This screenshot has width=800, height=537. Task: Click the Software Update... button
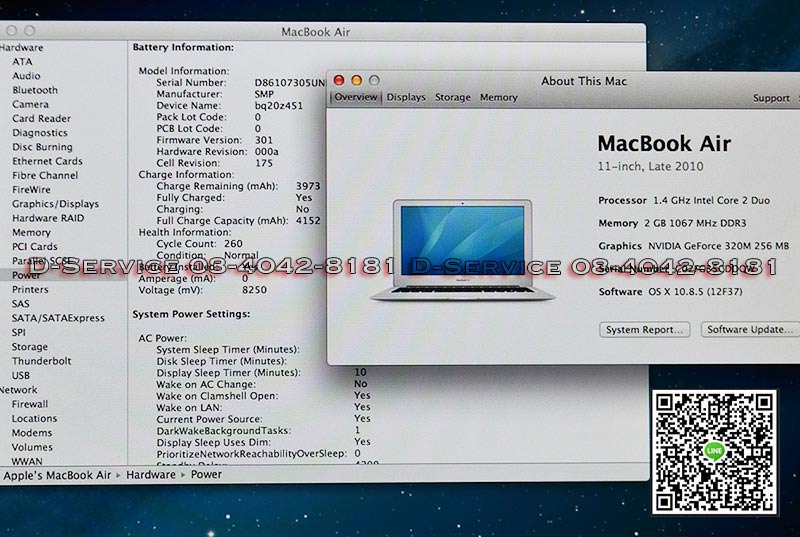750,329
